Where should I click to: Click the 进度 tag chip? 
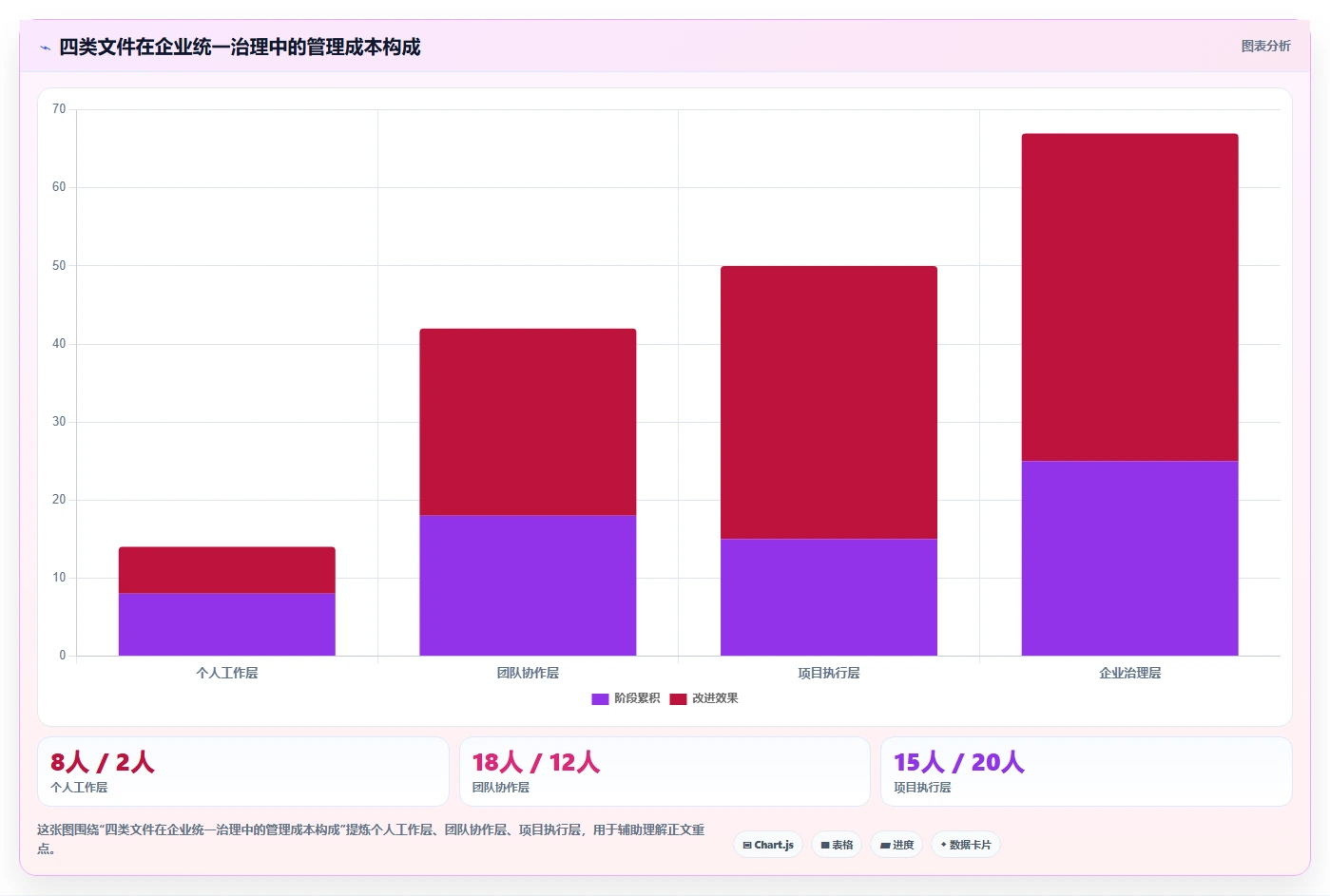pos(896,845)
